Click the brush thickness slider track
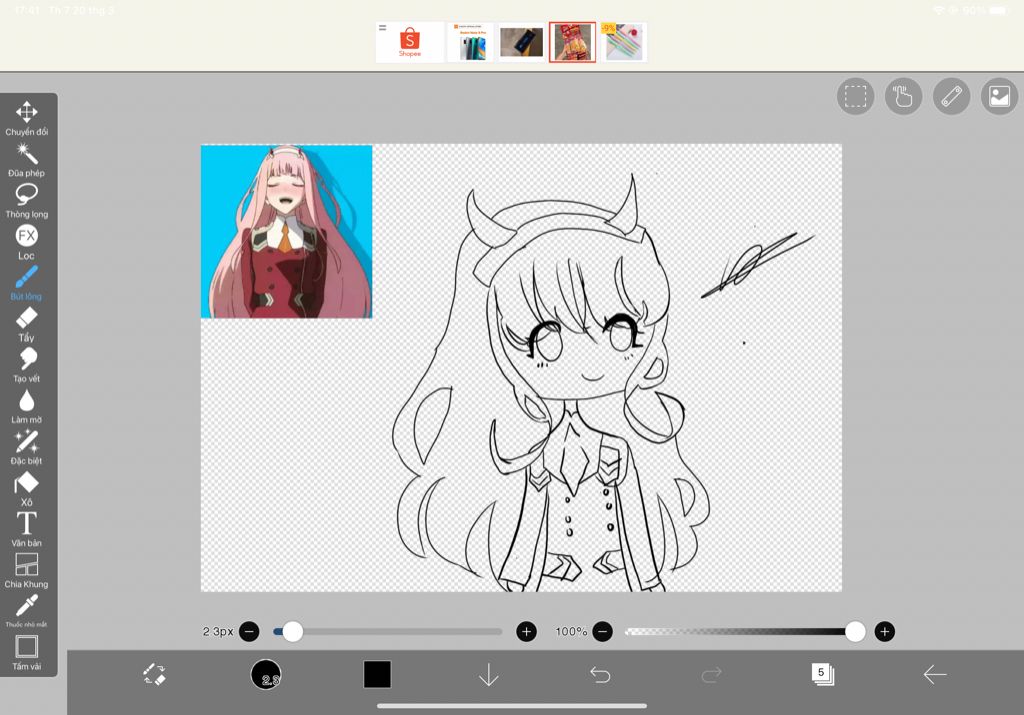 tap(388, 631)
